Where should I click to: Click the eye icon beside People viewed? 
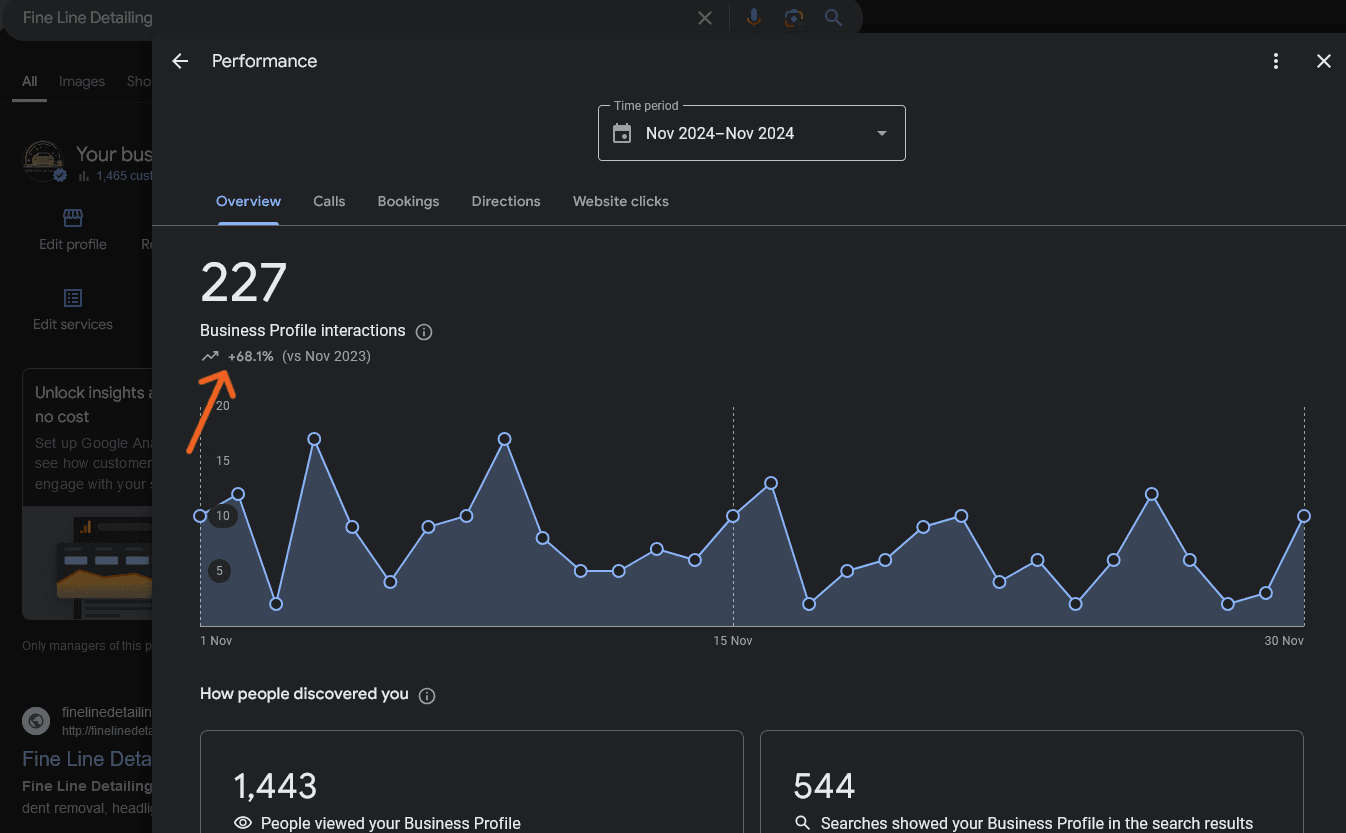pyautogui.click(x=242, y=823)
